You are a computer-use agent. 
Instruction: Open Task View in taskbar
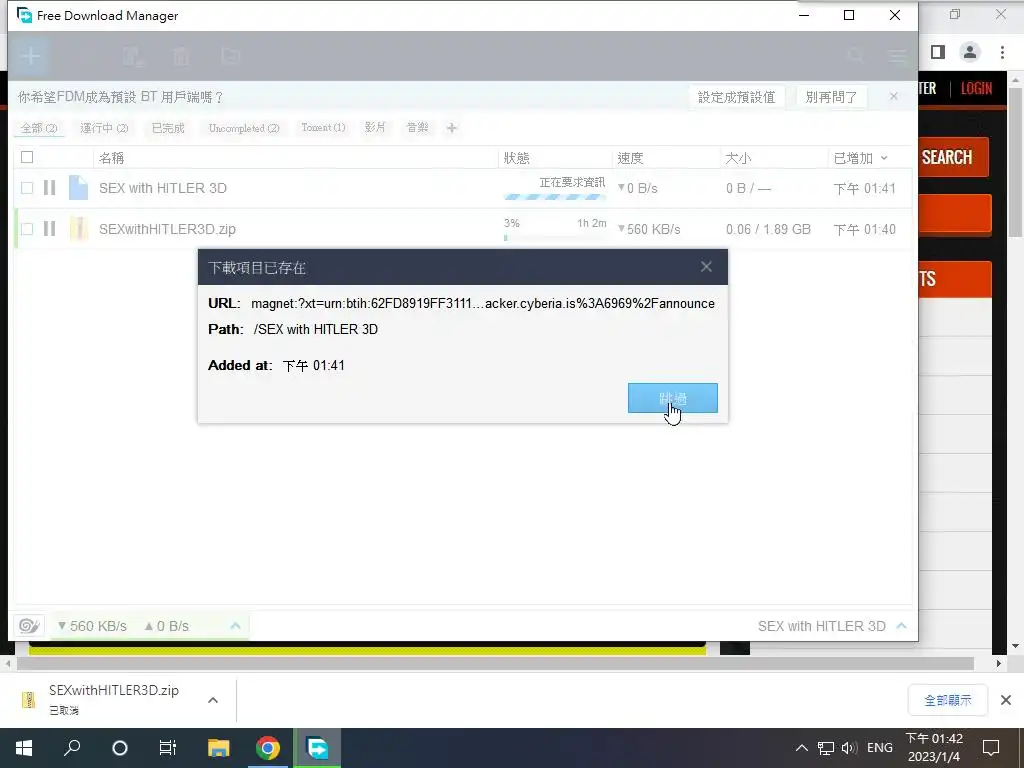(x=168, y=748)
